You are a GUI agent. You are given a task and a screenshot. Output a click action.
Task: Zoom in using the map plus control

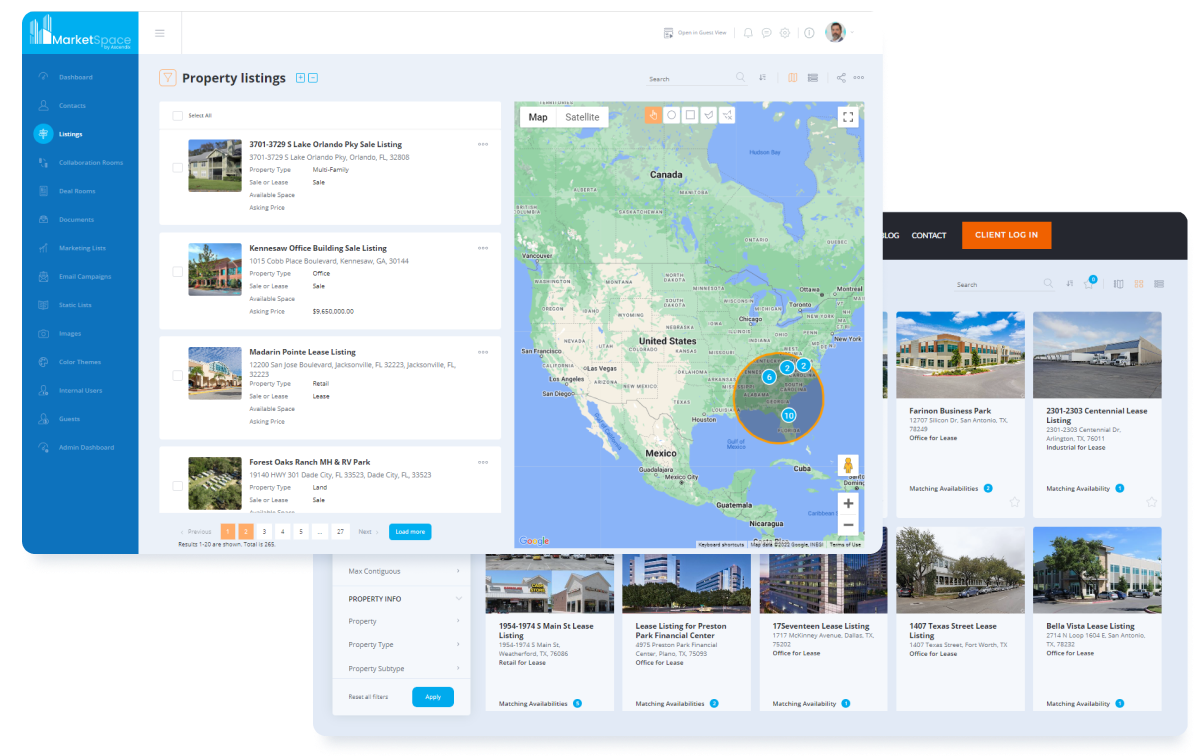pos(847,503)
